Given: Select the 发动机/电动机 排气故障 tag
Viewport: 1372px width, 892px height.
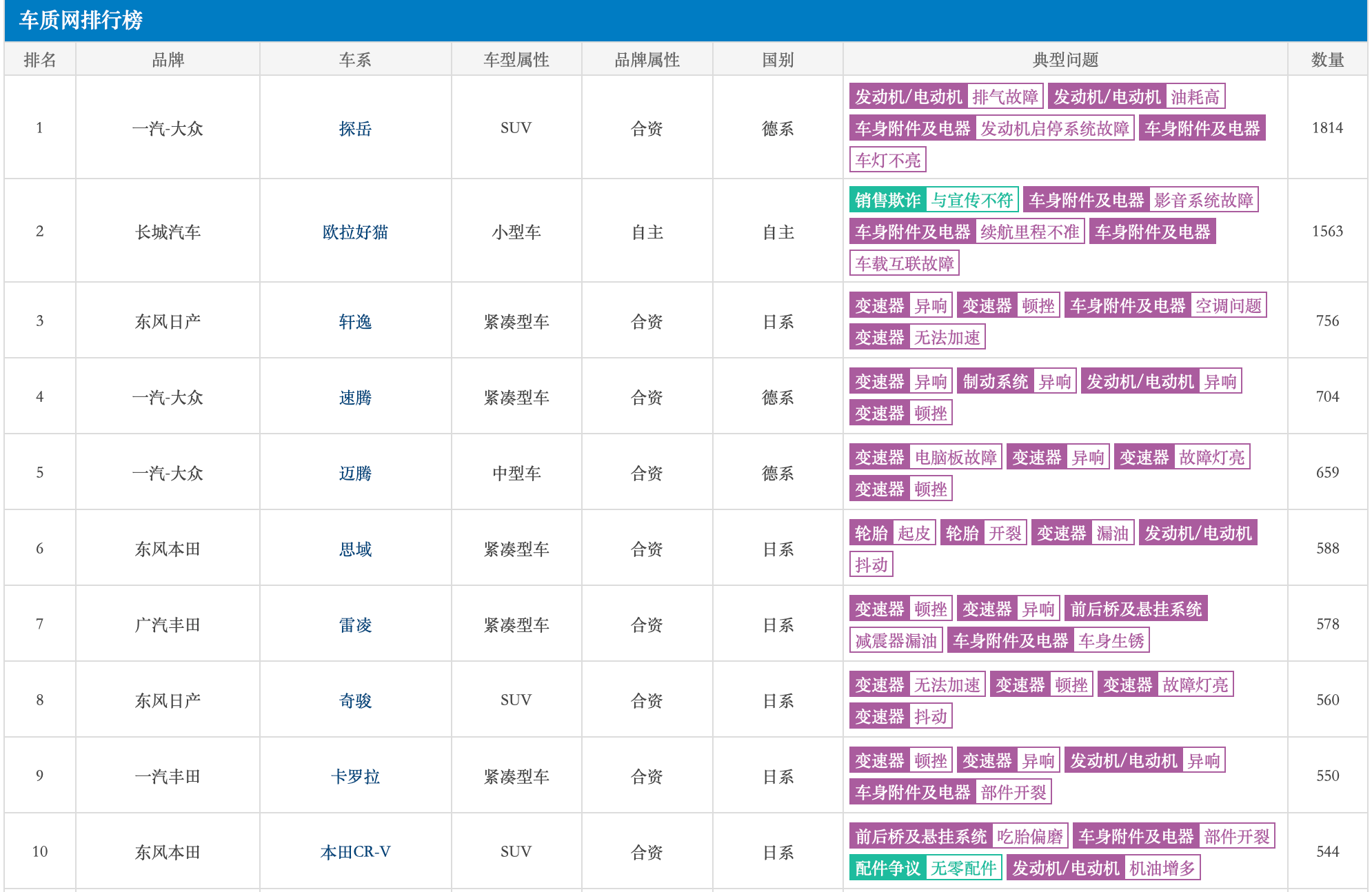Looking at the screenshot, I should (946, 97).
